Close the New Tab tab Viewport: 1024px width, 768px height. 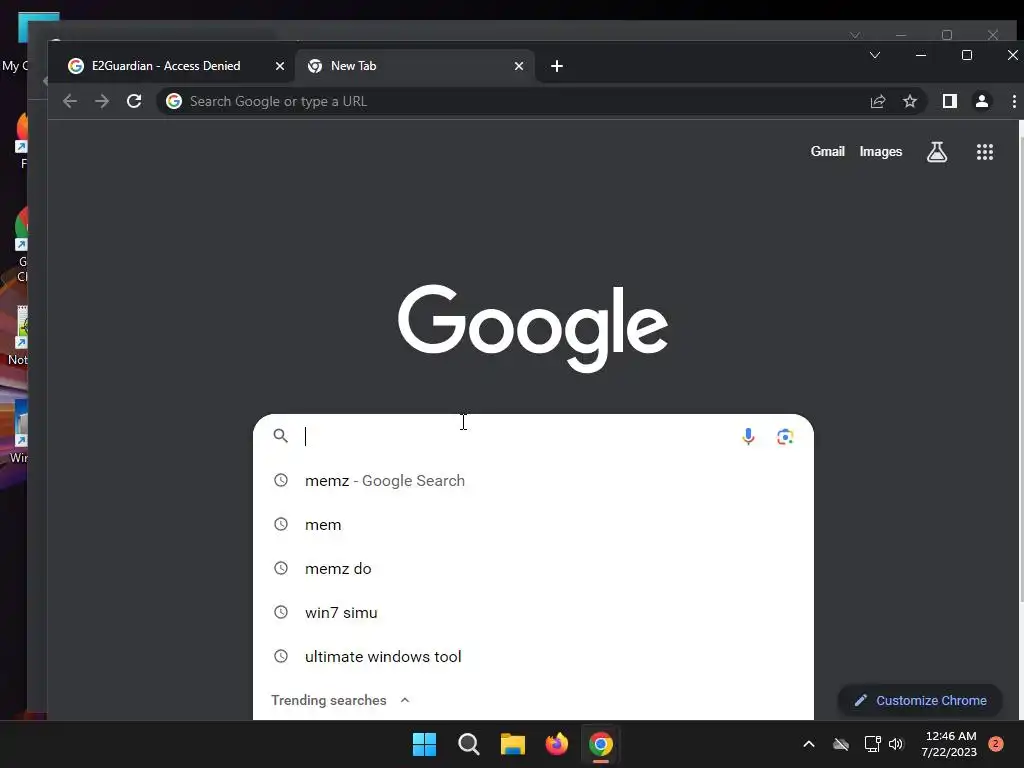click(519, 66)
